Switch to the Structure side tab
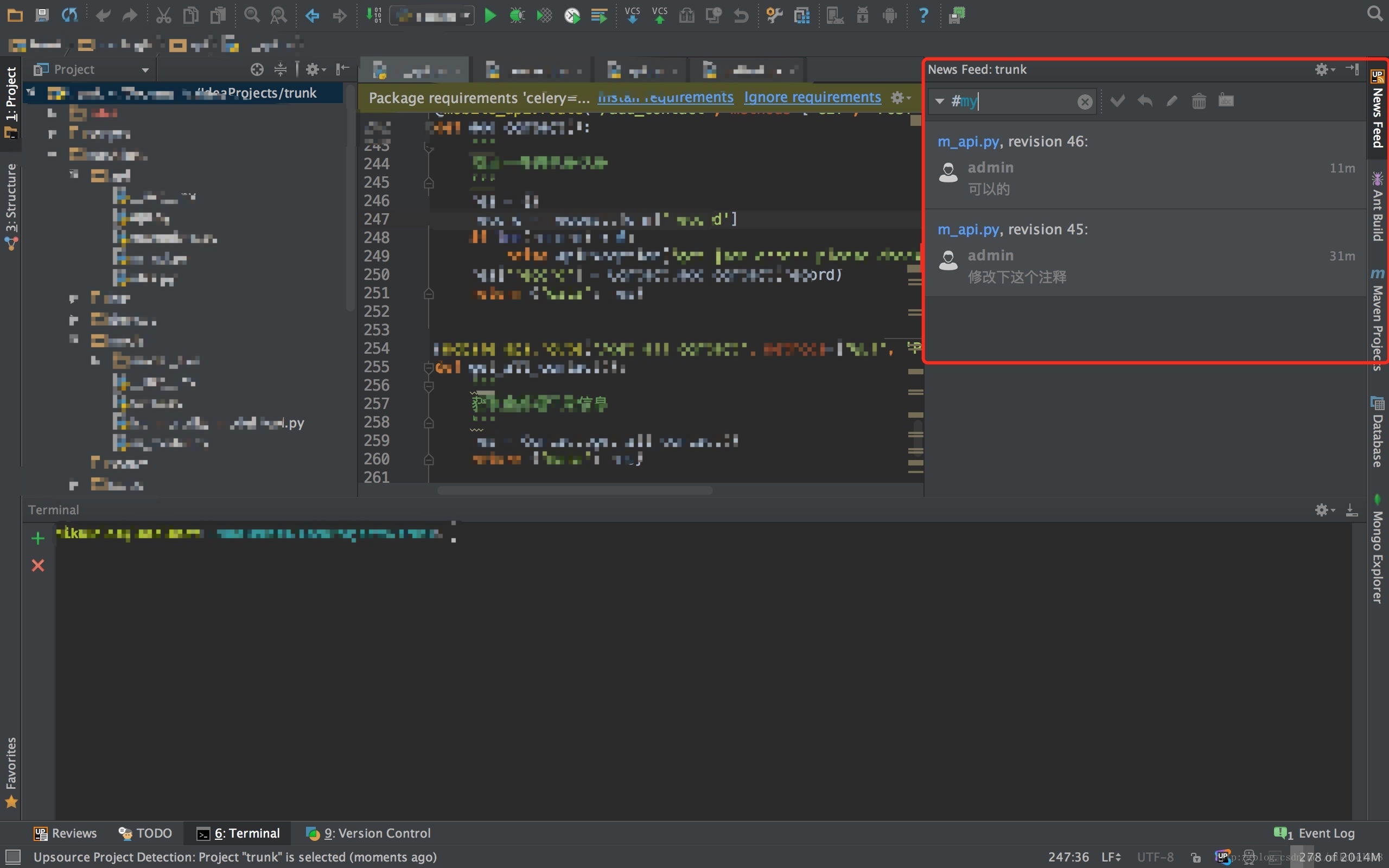This screenshot has width=1389, height=868. click(11, 207)
